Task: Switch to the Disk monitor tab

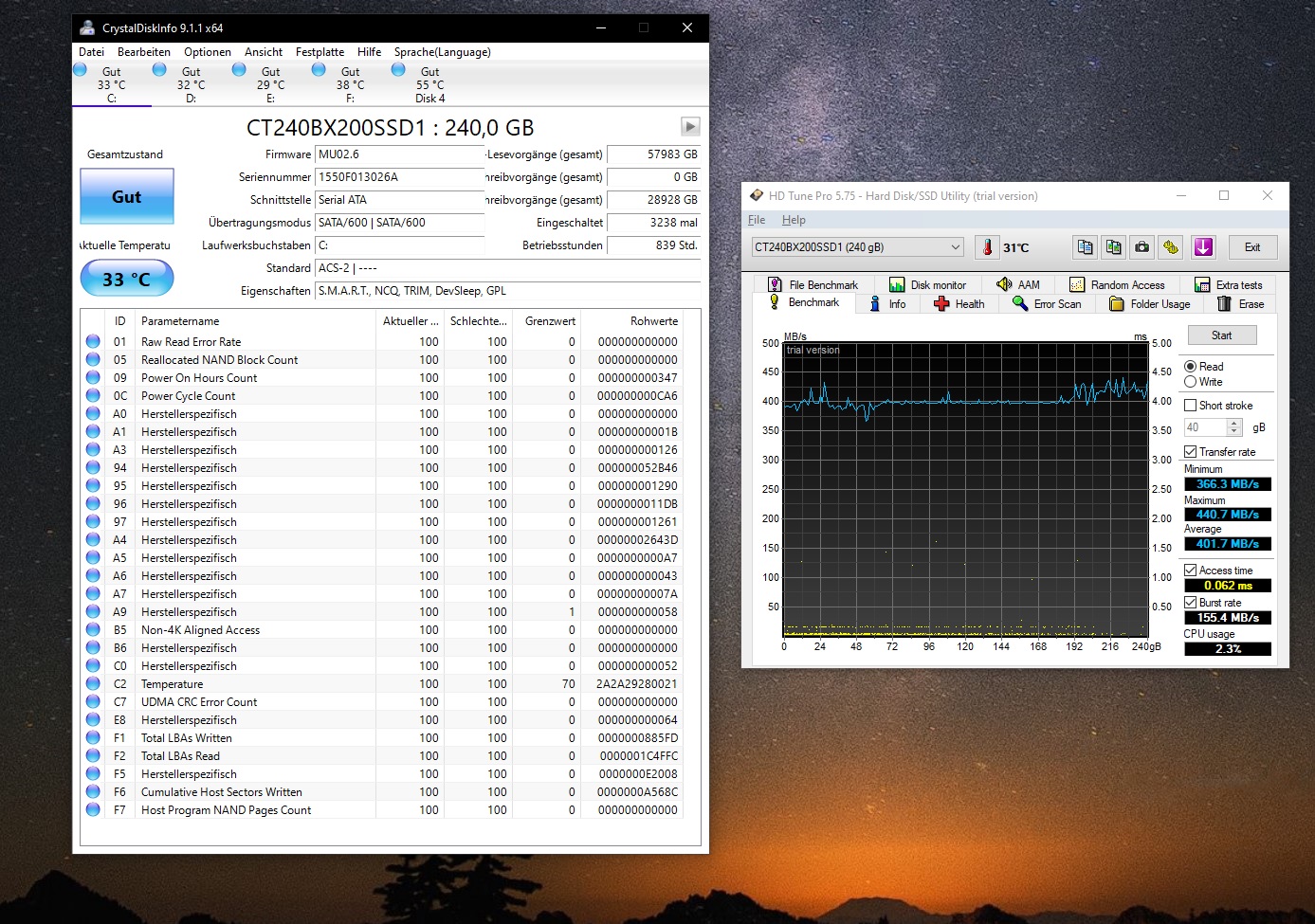Action: 927,284
